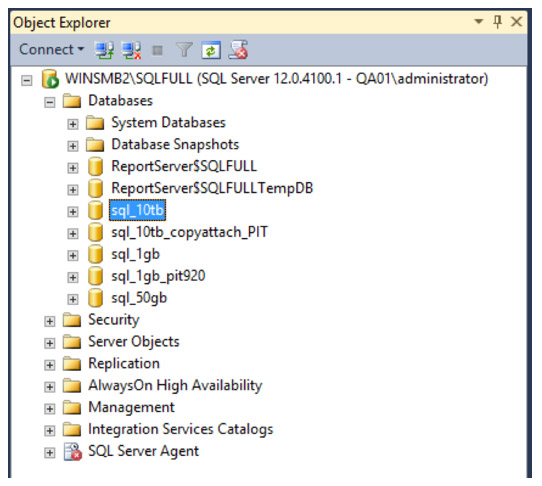Image resolution: width=542 pixels, height=486 pixels.
Task: Select the ReportServer$SQLFULLTempDB database
Action: (x=212, y=188)
